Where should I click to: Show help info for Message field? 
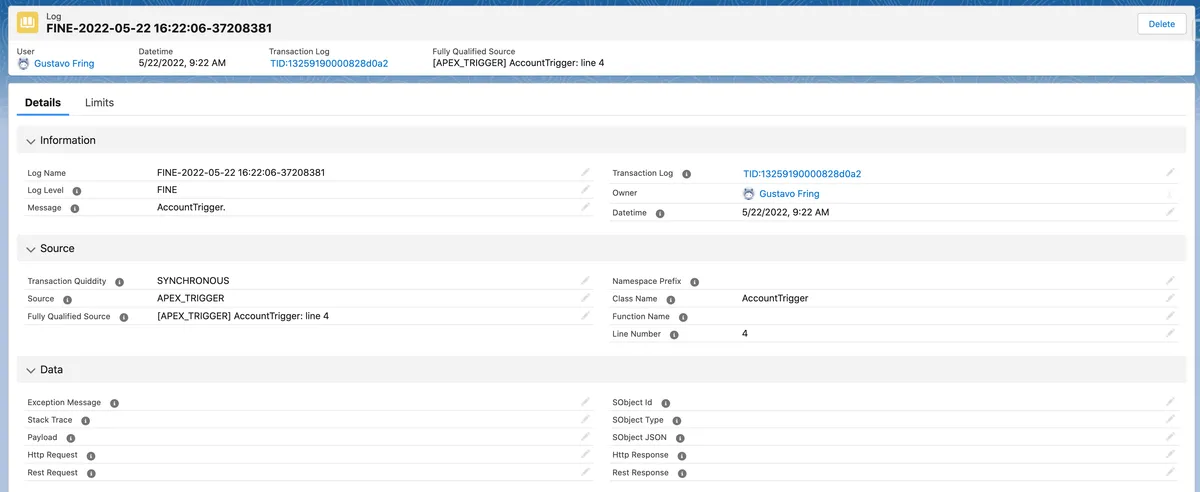point(75,208)
